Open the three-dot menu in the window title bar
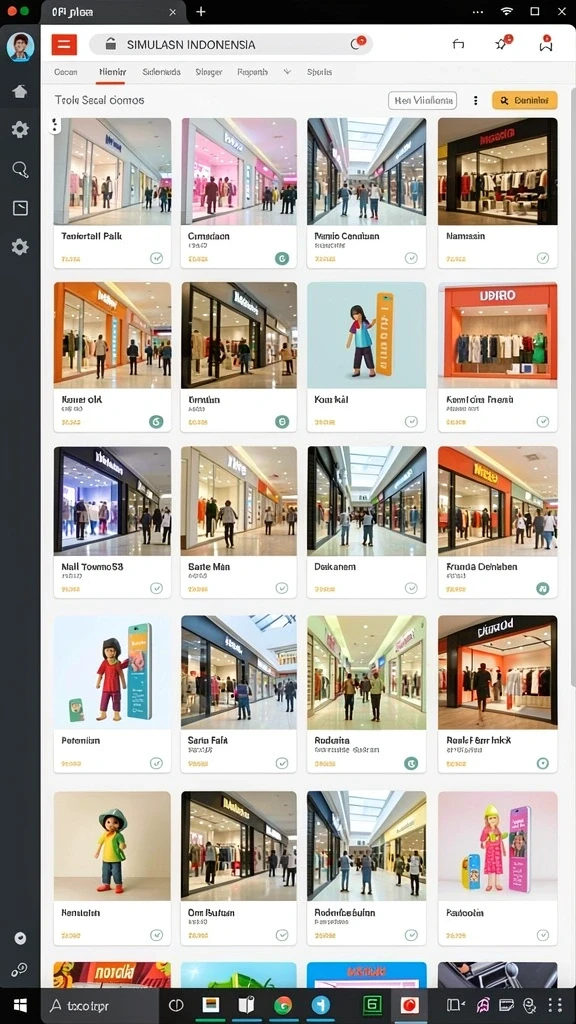The height and width of the screenshot is (1024, 576). tap(478, 12)
